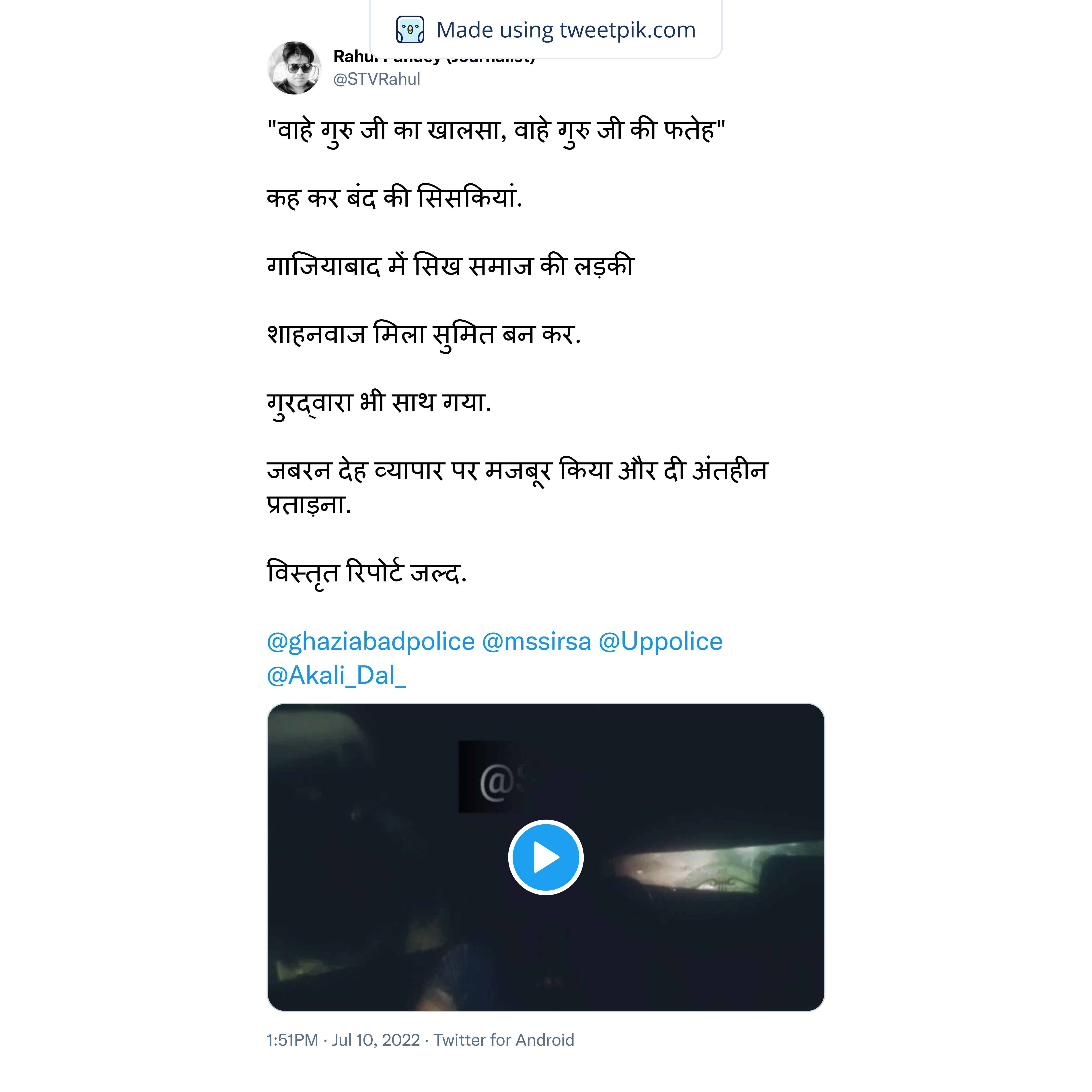
Task: Click the TweetPik bird logo icon
Action: pyautogui.click(x=410, y=30)
